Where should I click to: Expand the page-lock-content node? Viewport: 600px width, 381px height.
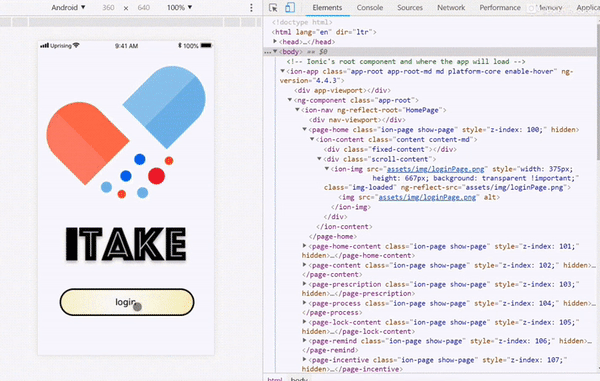point(305,322)
